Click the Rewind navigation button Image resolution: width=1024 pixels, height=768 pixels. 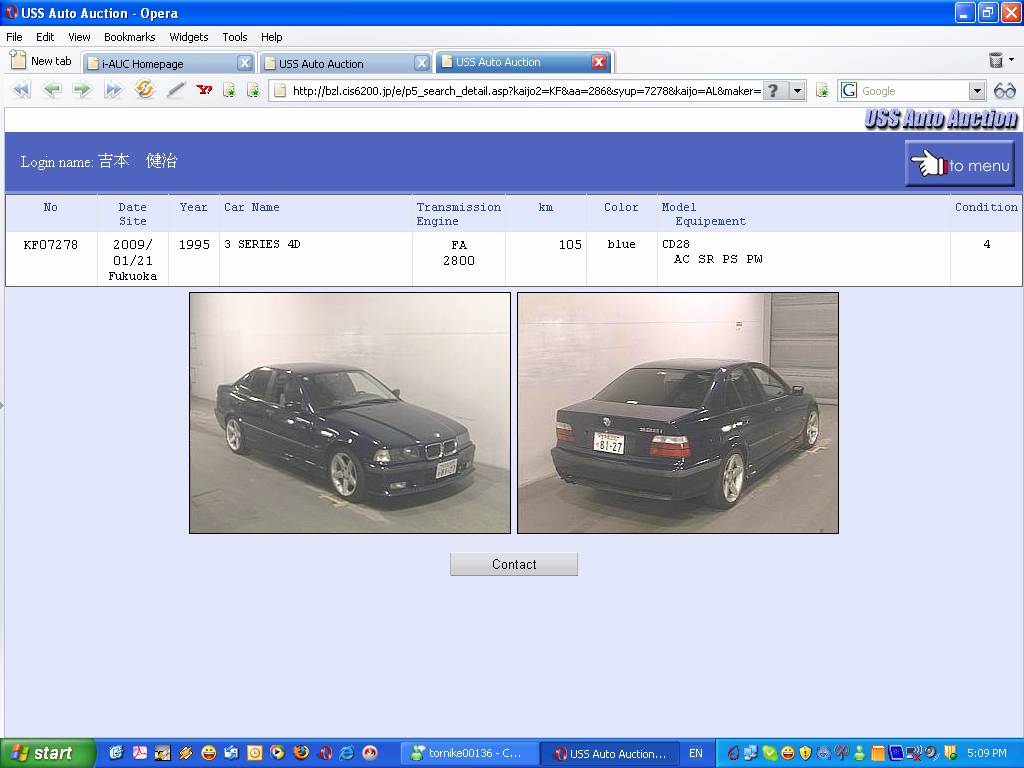point(21,90)
